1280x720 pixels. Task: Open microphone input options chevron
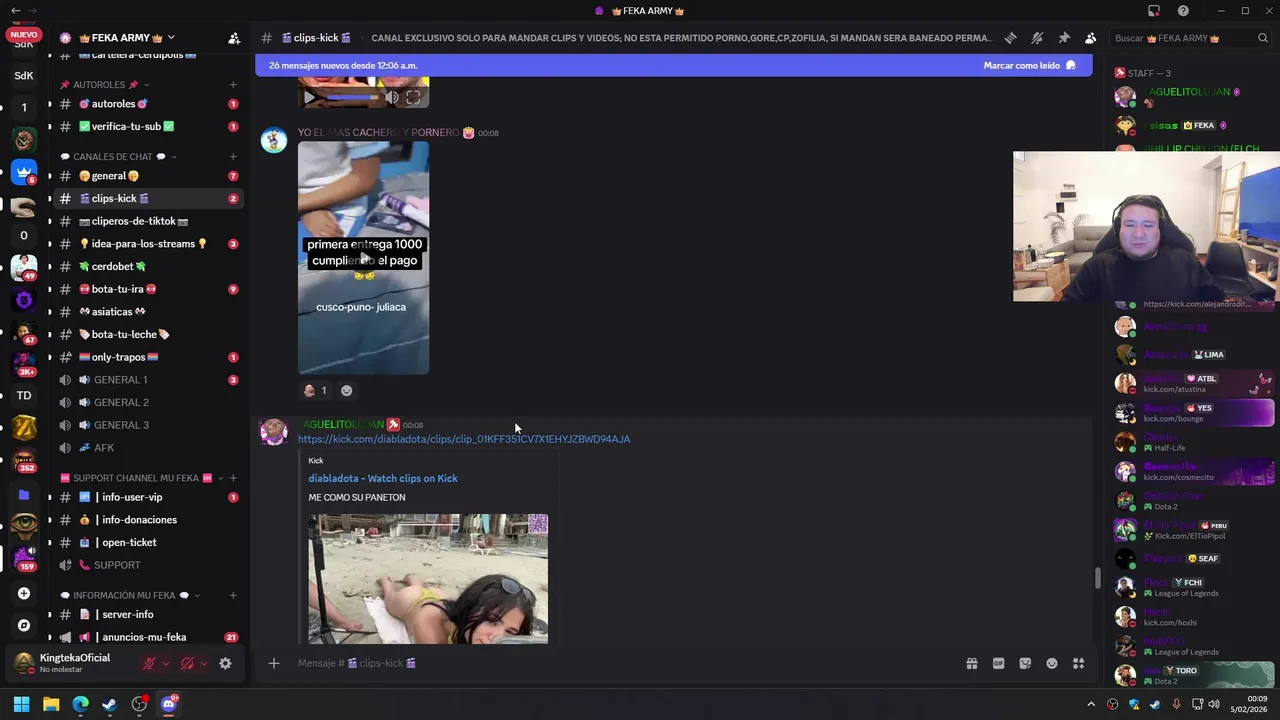pyautogui.click(x=166, y=663)
